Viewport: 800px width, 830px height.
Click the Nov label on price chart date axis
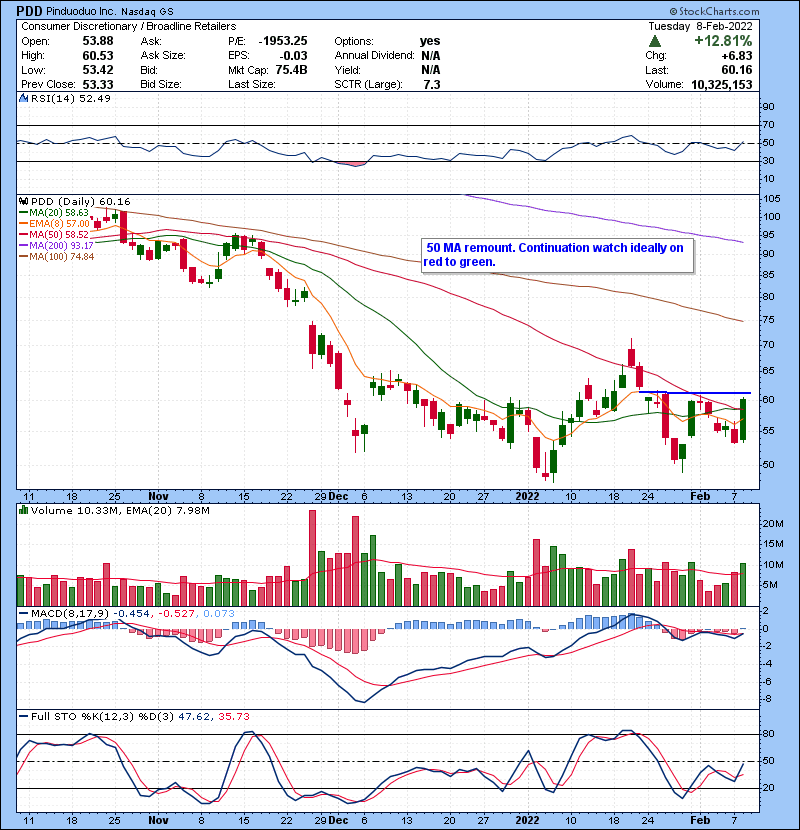158,497
